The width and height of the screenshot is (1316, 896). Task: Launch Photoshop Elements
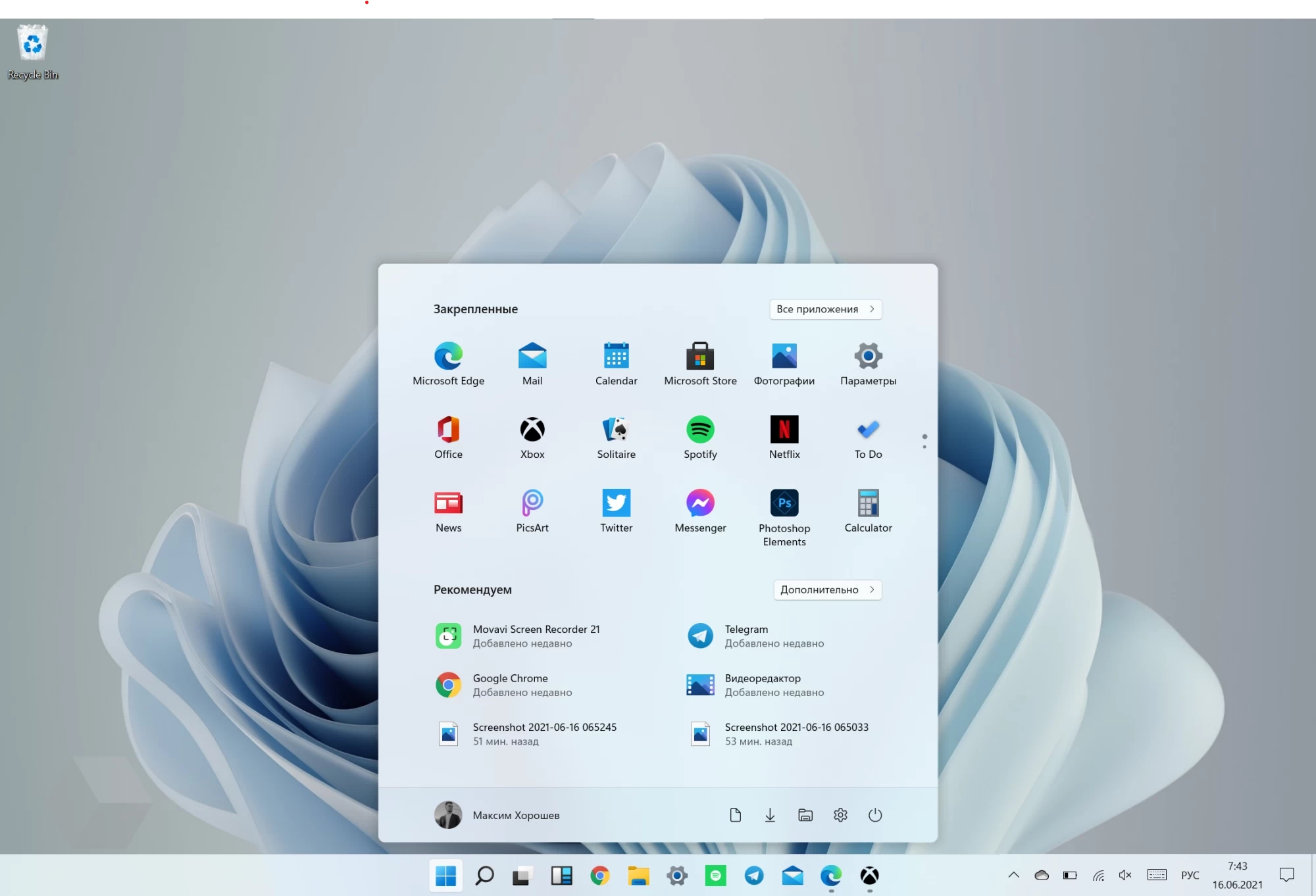(x=784, y=518)
